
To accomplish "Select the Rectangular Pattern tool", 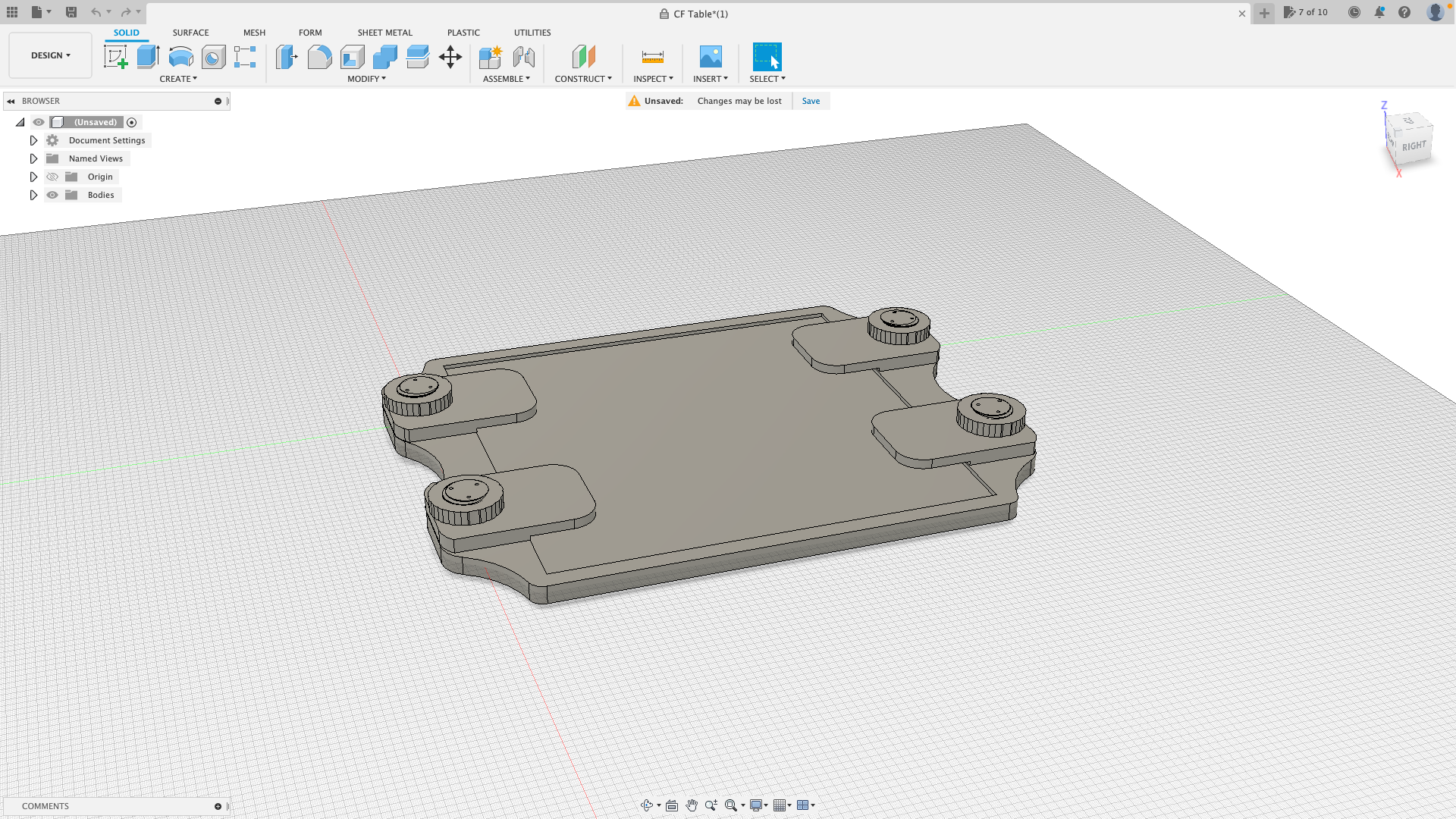I will tap(245, 57).
